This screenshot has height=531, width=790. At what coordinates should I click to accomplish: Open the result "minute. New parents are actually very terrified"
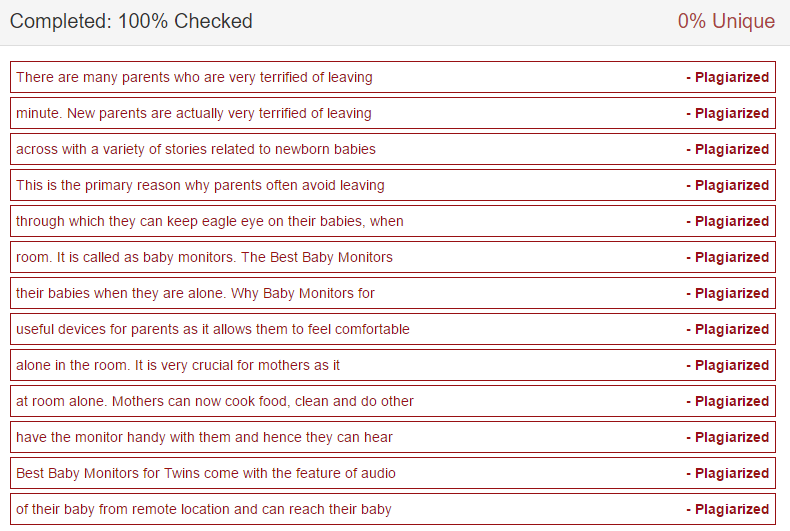point(194,113)
